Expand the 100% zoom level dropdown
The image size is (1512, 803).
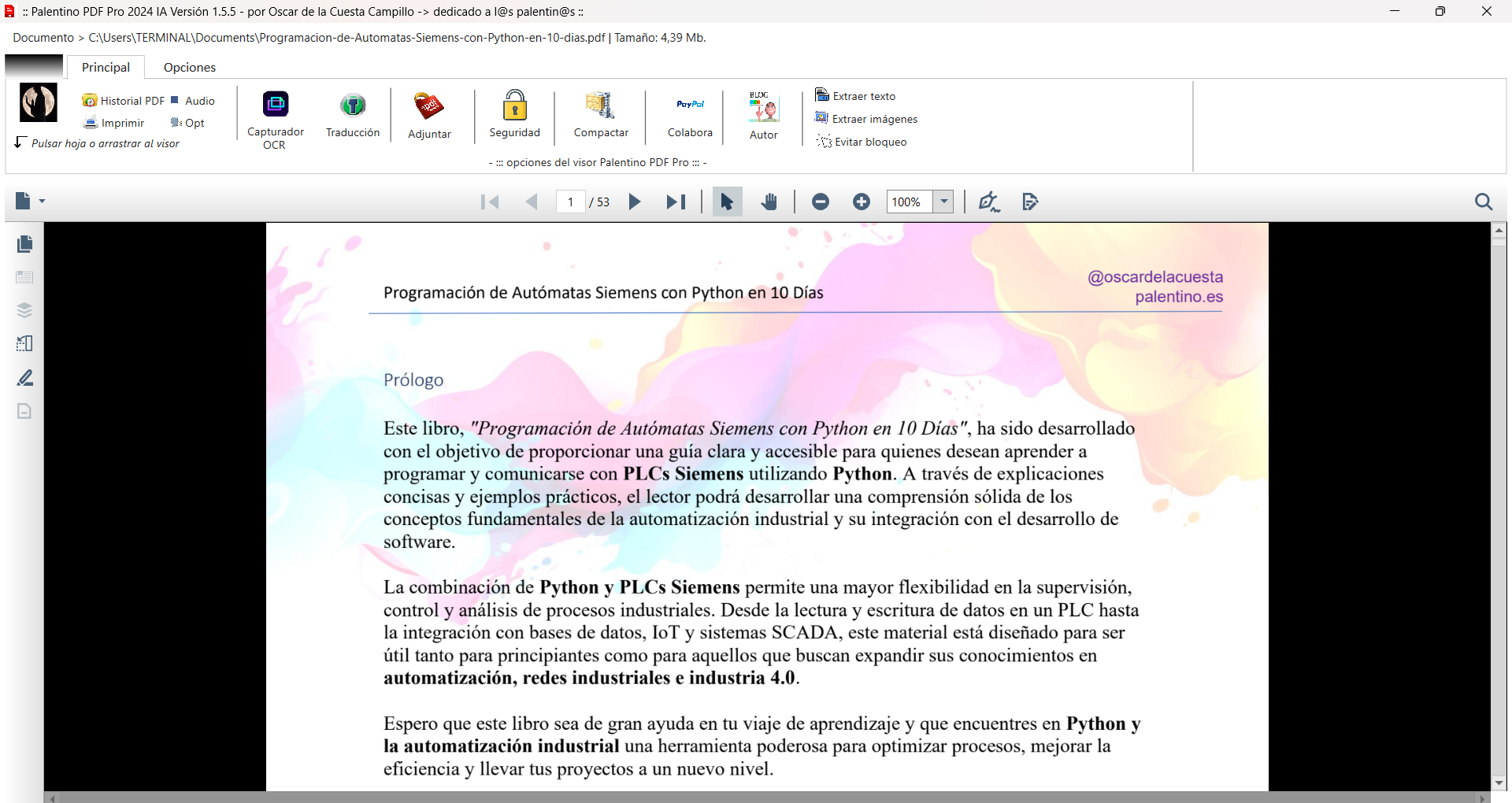[943, 202]
